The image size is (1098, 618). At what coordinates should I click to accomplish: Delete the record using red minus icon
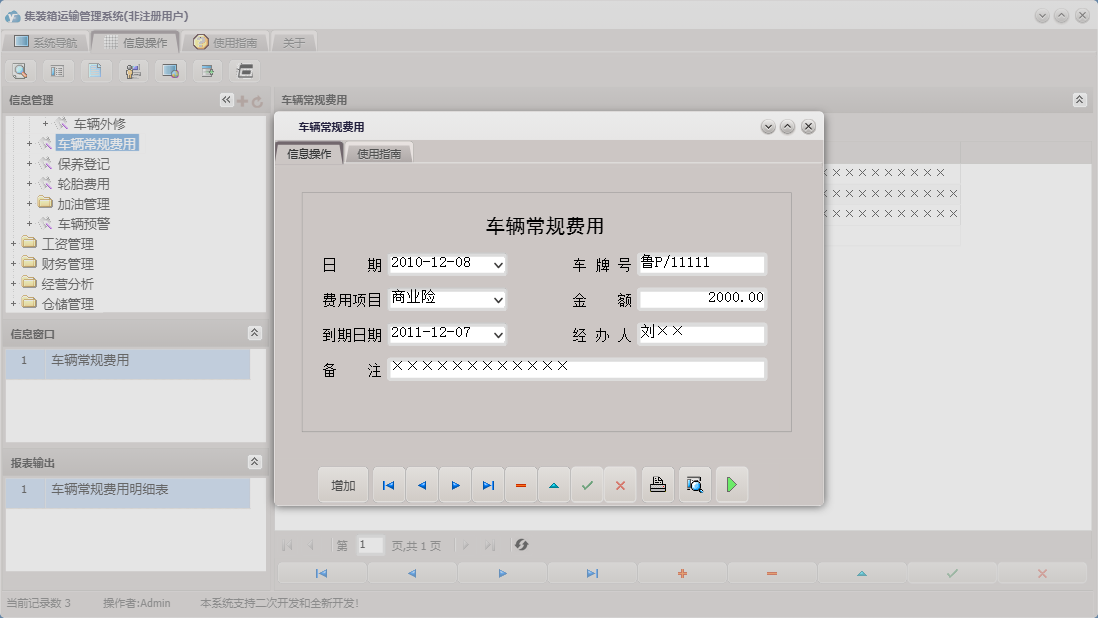[521, 485]
